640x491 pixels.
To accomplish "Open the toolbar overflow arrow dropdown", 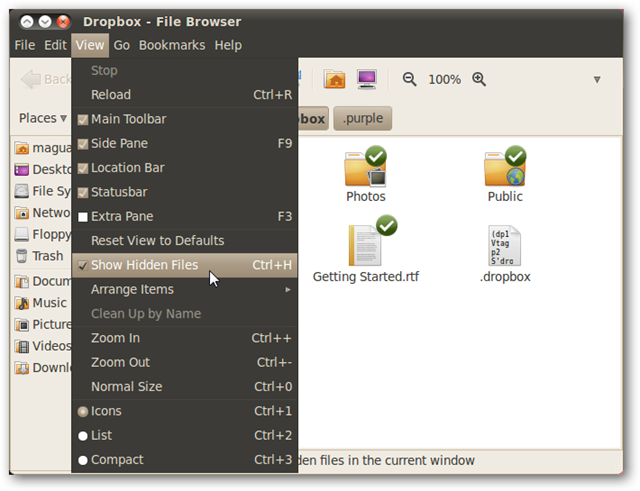I will pyautogui.click(x=597, y=79).
